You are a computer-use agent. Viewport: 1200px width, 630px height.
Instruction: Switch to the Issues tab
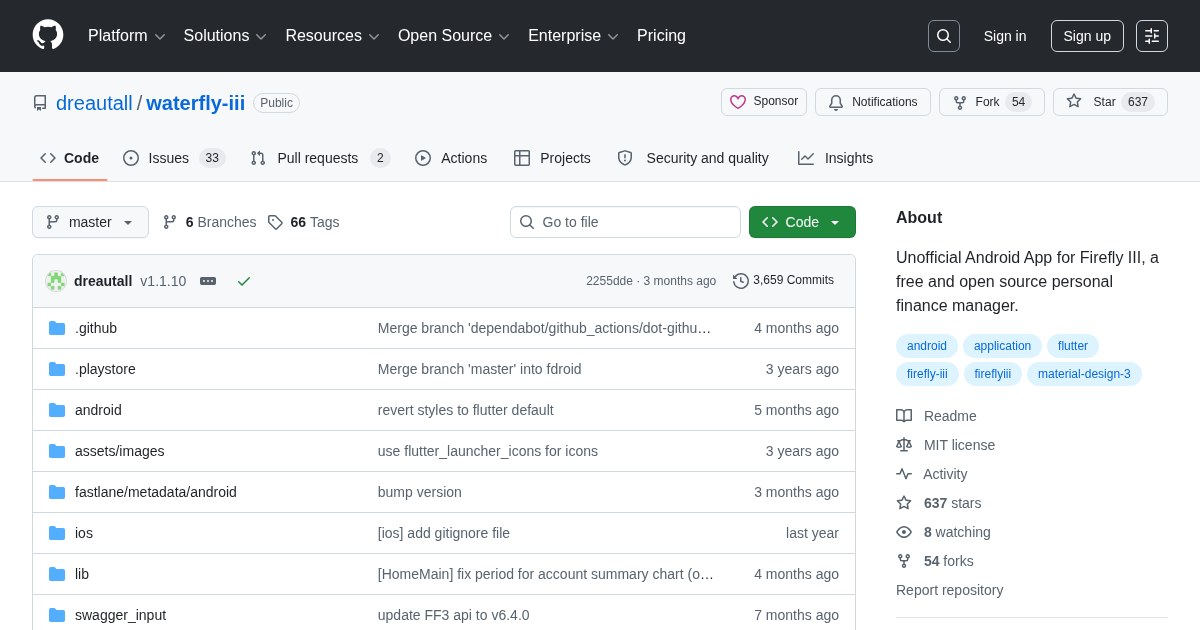pyautogui.click(x=174, y=158)
